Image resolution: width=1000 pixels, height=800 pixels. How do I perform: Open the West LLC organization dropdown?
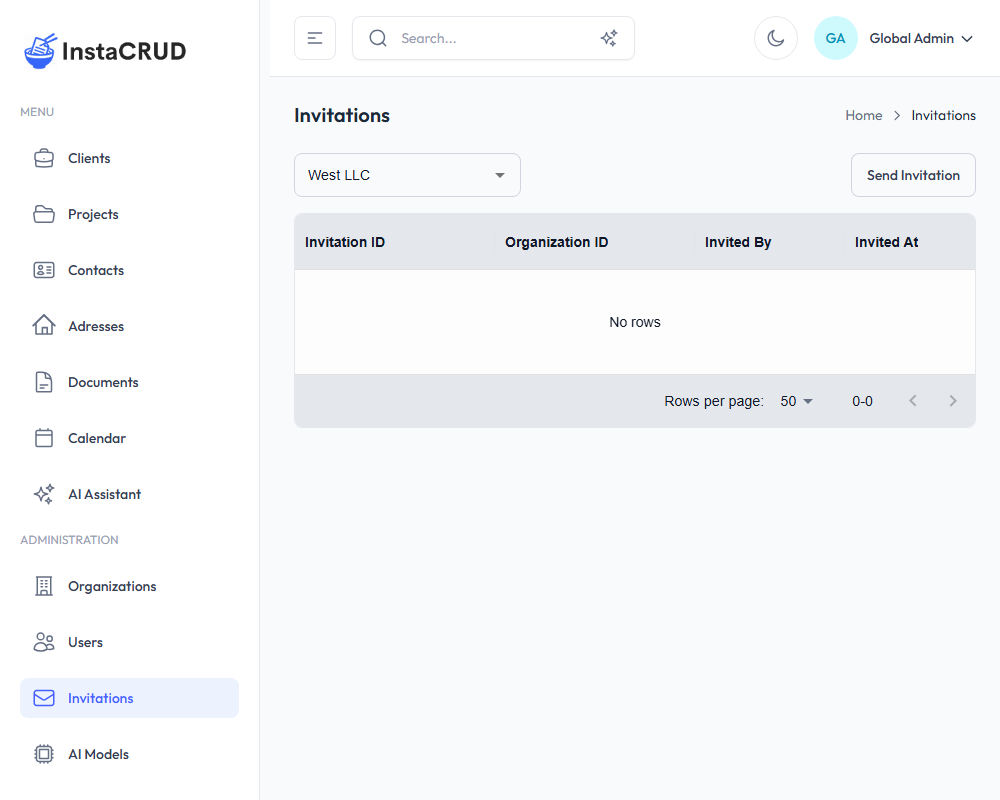coord(407,175)
